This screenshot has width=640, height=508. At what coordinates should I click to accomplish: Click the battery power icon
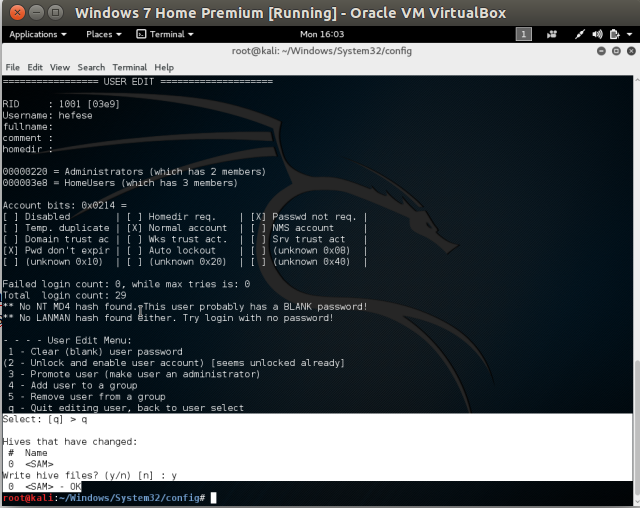[614, 34]
